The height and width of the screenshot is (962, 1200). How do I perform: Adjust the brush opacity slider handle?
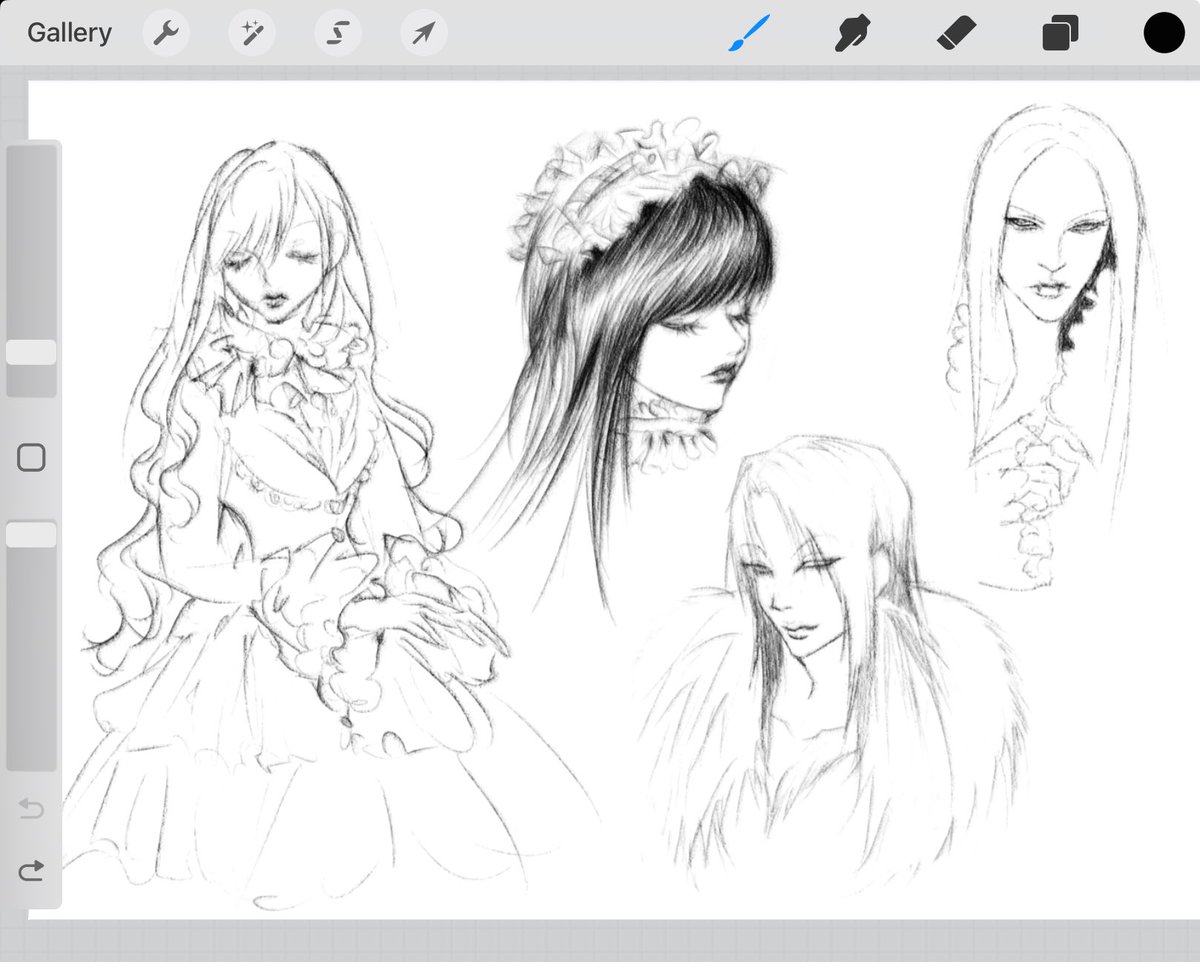[31, 535]
